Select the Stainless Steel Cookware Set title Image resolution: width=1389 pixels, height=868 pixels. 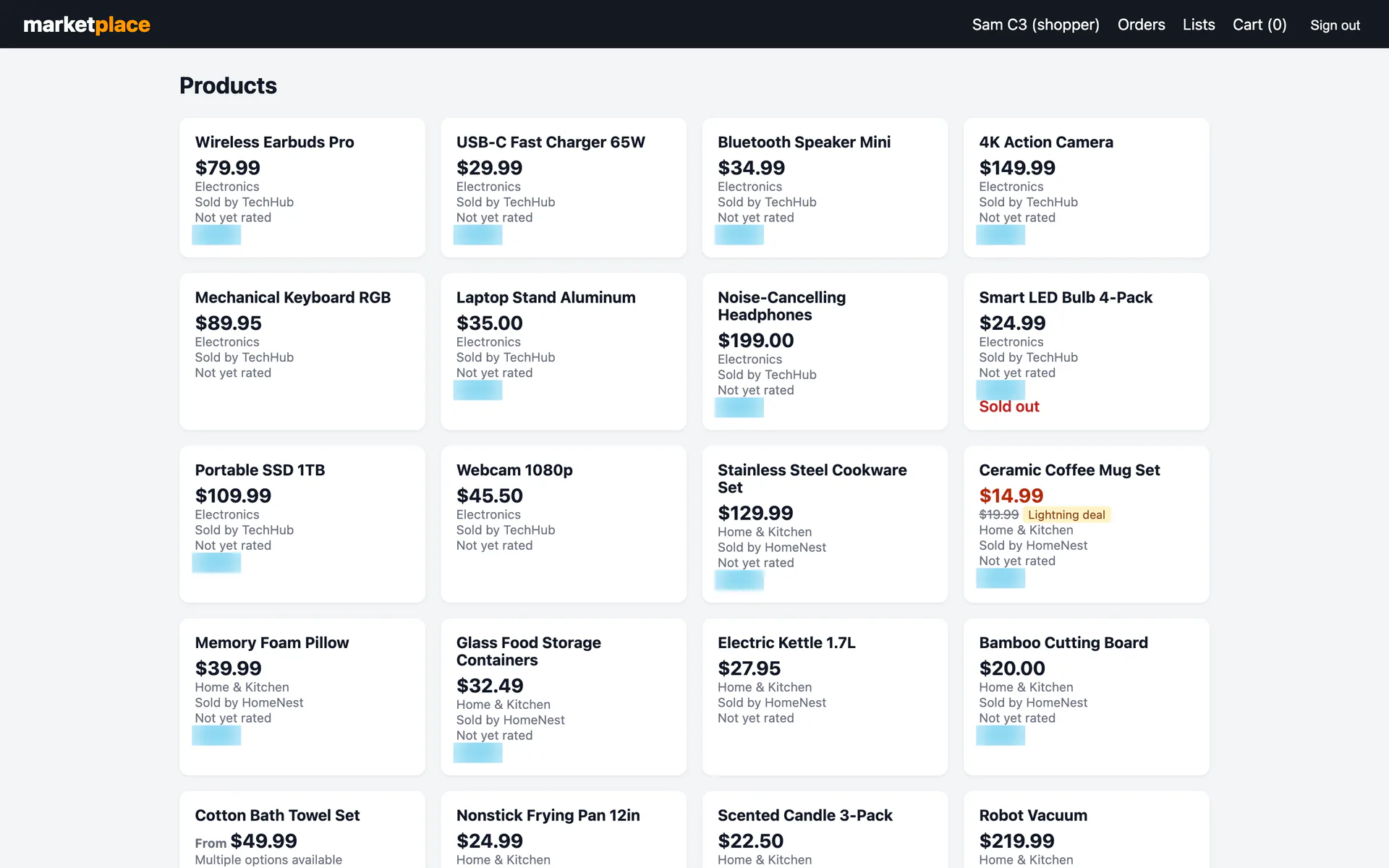812,479
